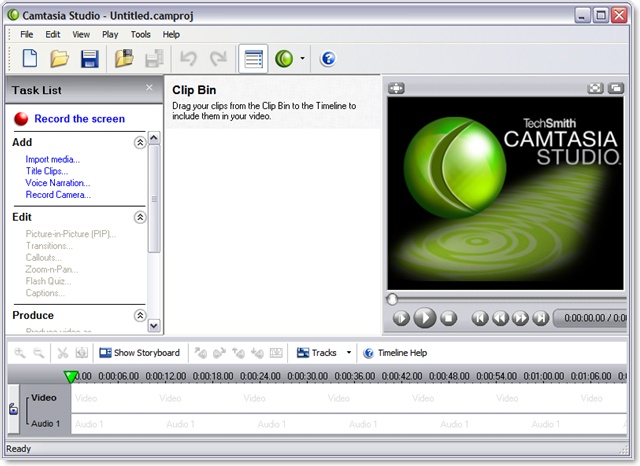Image resolution: width=640 pixels, height=466 pixels.
Task: Click Task List scrollbar up arrow
Action: click(154, 138)
